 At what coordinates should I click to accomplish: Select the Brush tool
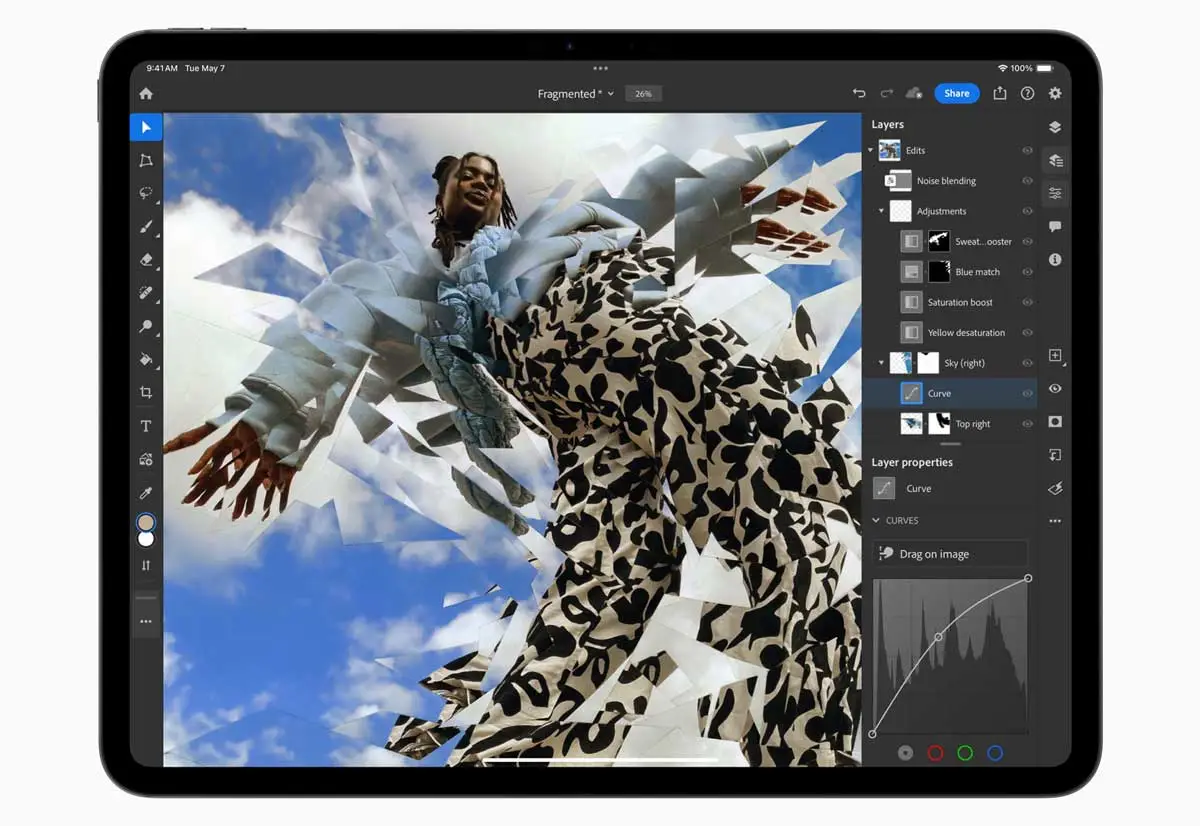[x=146, y=226]
